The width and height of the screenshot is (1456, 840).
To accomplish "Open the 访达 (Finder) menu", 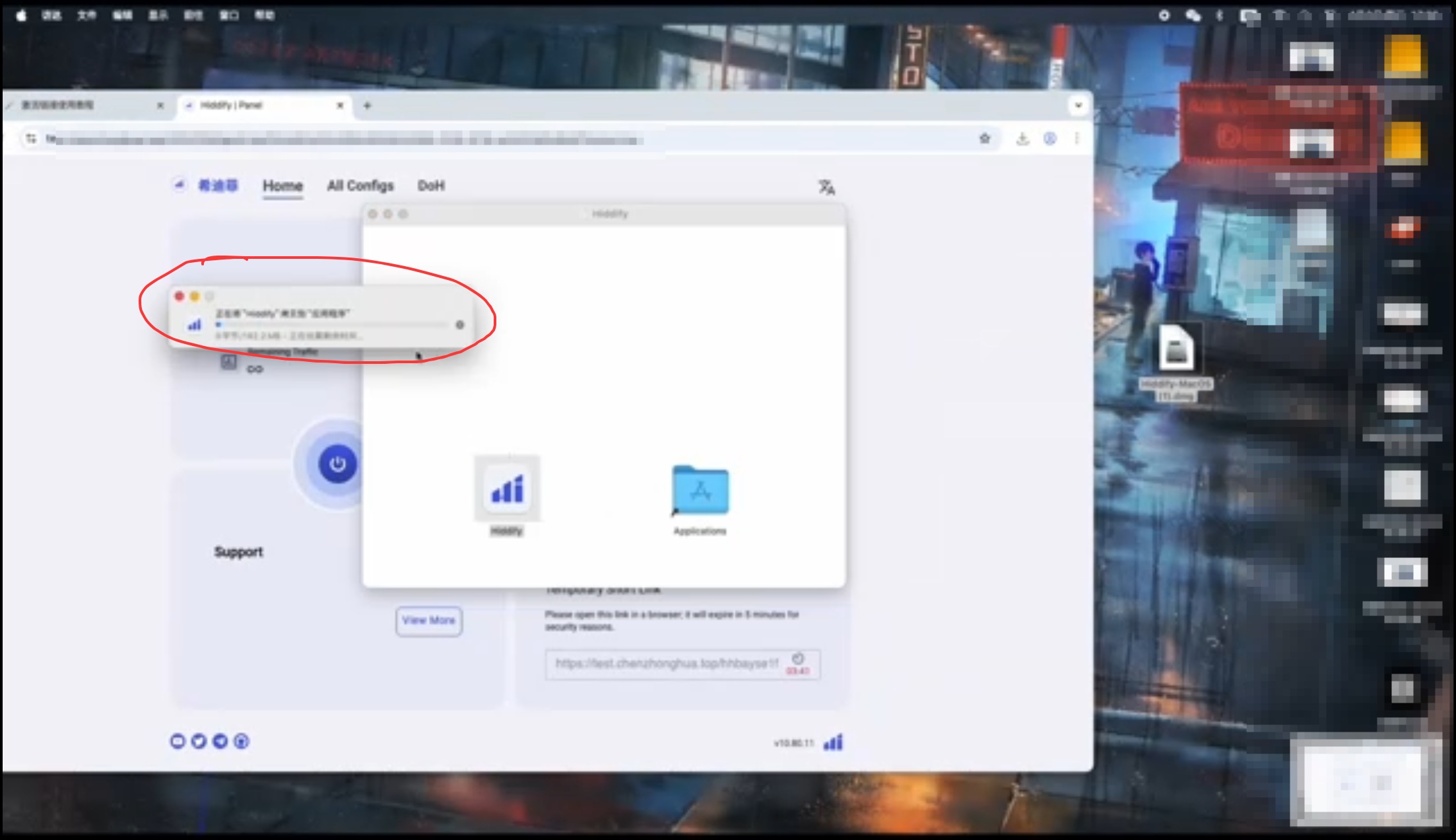I will (x=51, y=15).
